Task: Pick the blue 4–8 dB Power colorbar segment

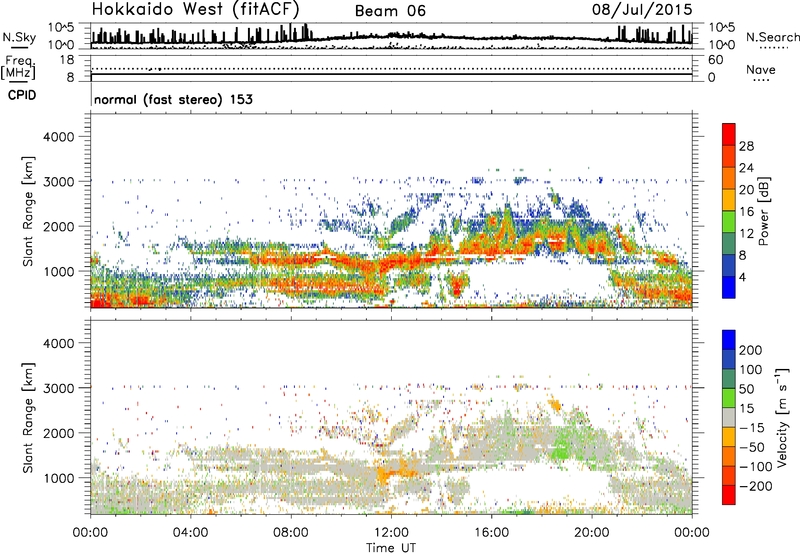Action: coord(729,265)
